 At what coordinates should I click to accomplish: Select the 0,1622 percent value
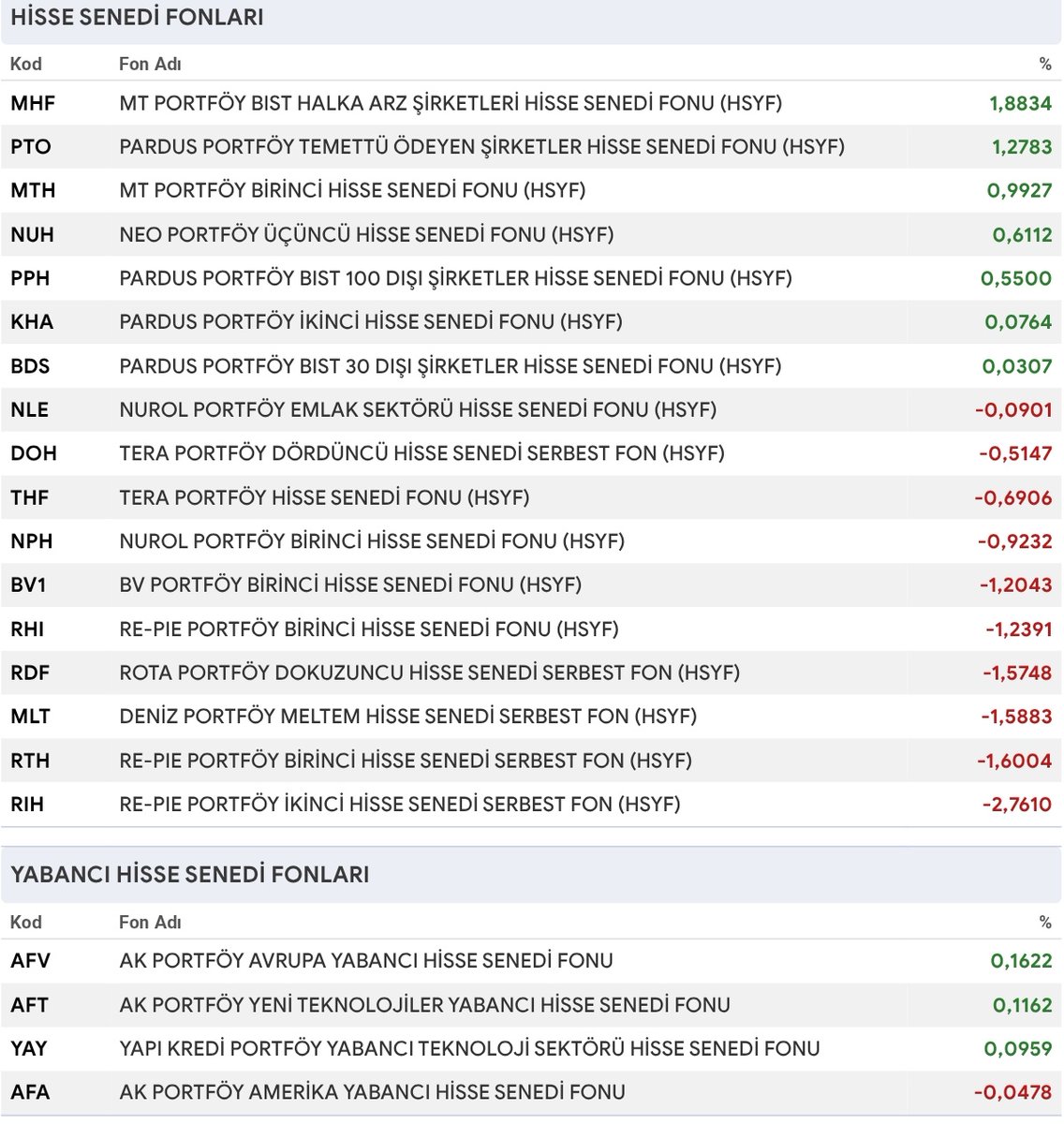click(1022, 961)
